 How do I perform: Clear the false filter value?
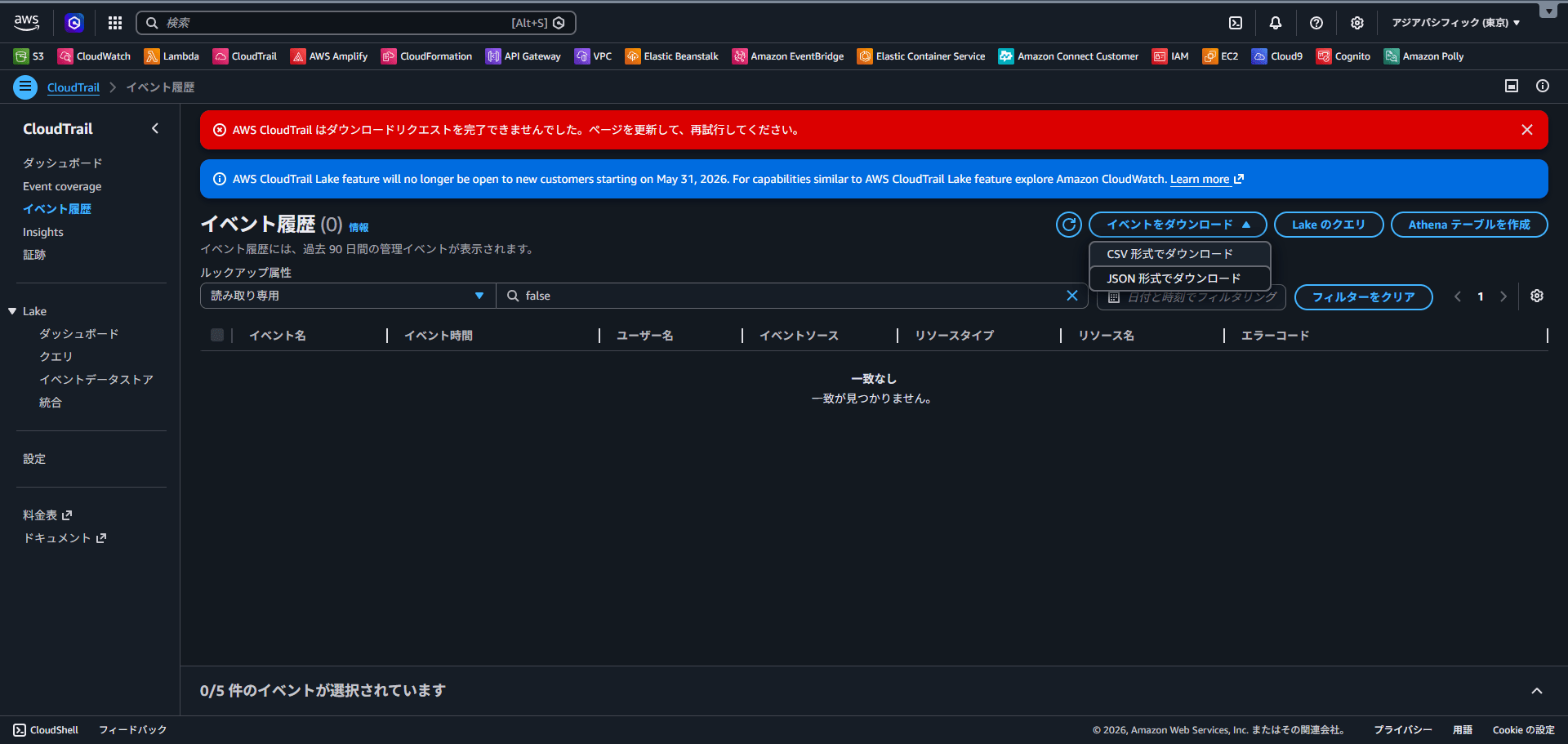point(1072,296)
